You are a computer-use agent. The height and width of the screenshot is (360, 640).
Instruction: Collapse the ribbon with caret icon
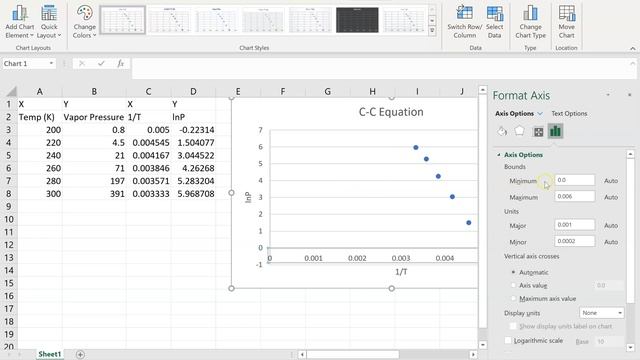[x=633, y=48]
